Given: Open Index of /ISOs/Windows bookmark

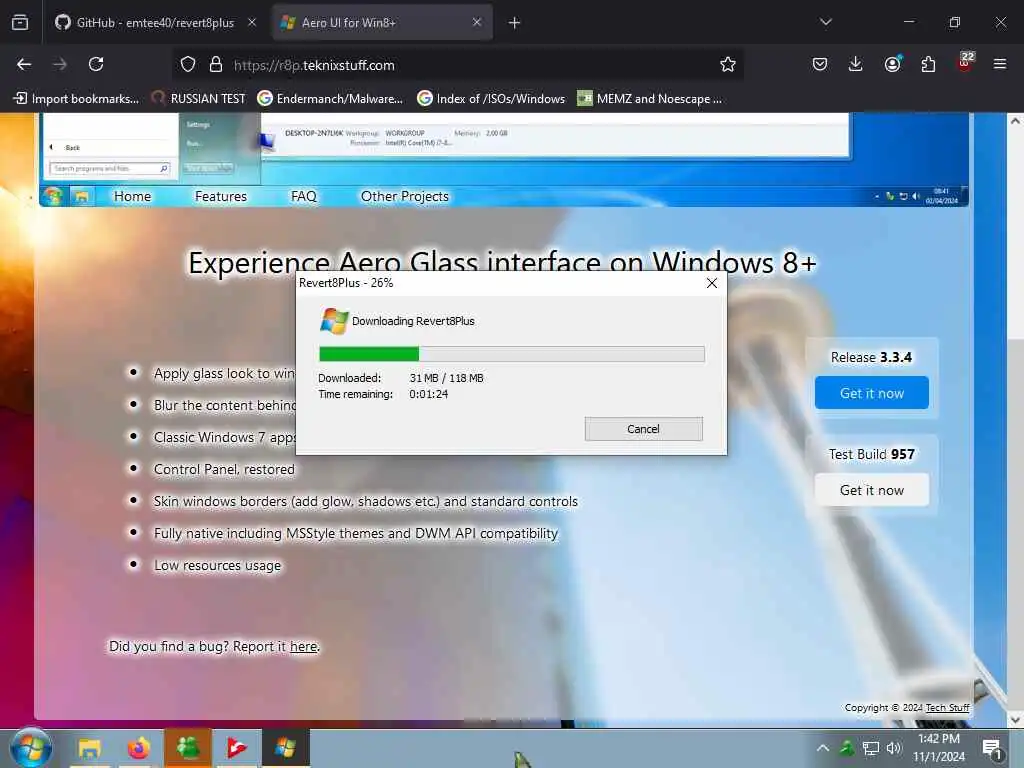Looking at the screenshot, I should pyautogui.click(x=491, y=99).
